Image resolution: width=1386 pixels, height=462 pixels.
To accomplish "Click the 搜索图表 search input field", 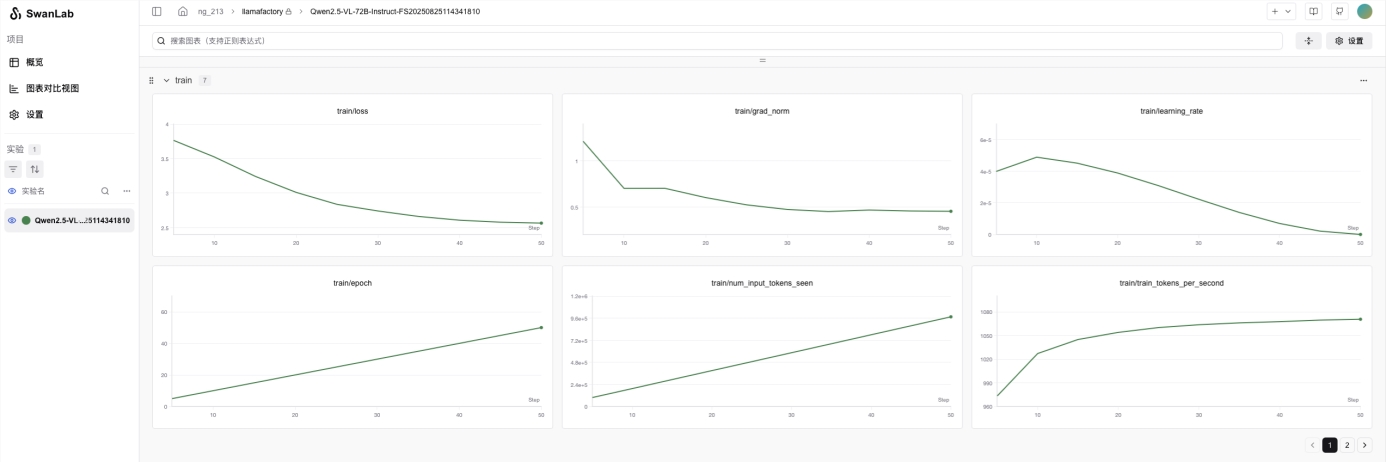I will tap(716, 41).
